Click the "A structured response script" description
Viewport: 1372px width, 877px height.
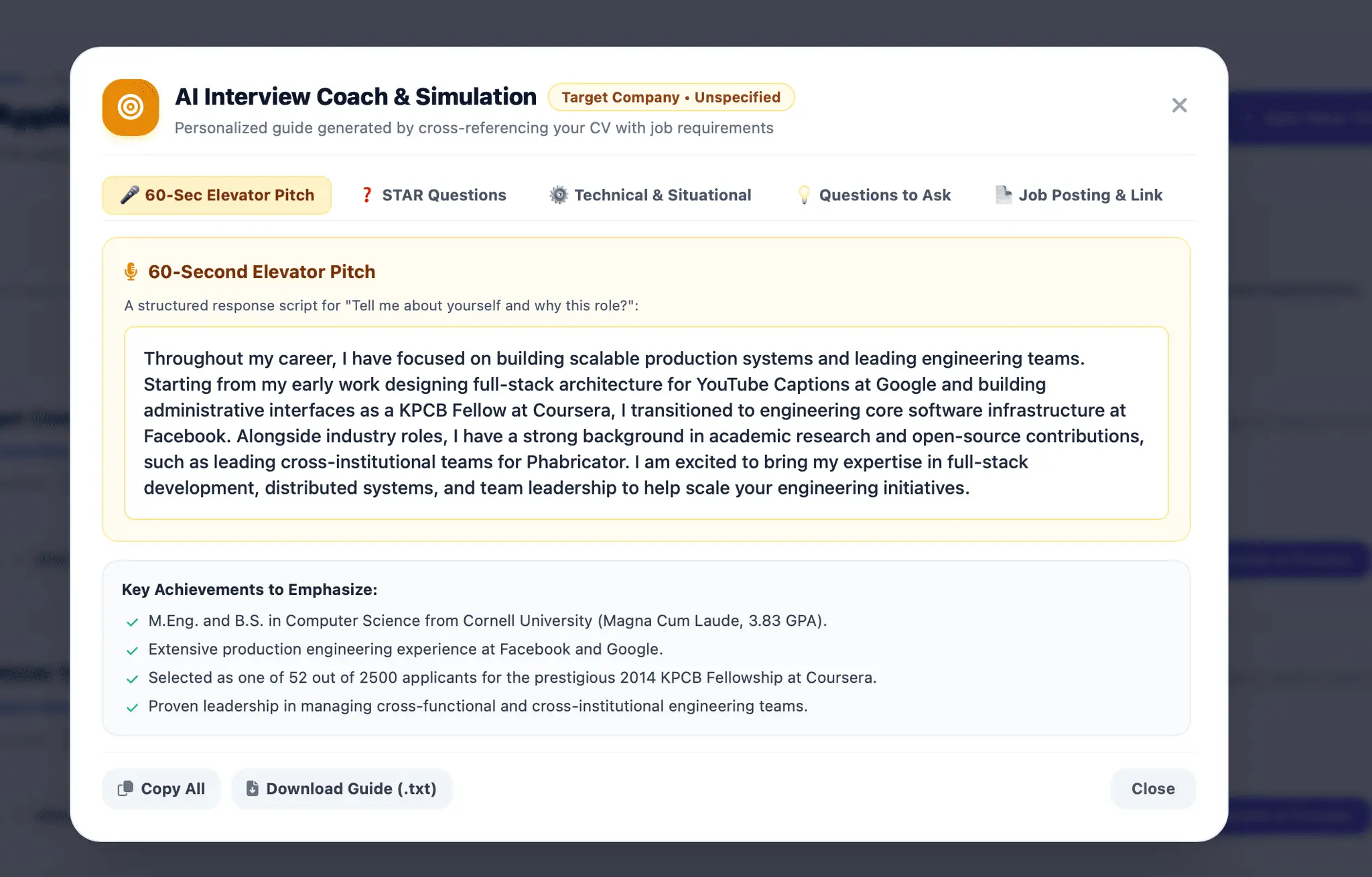pos(381,306)
